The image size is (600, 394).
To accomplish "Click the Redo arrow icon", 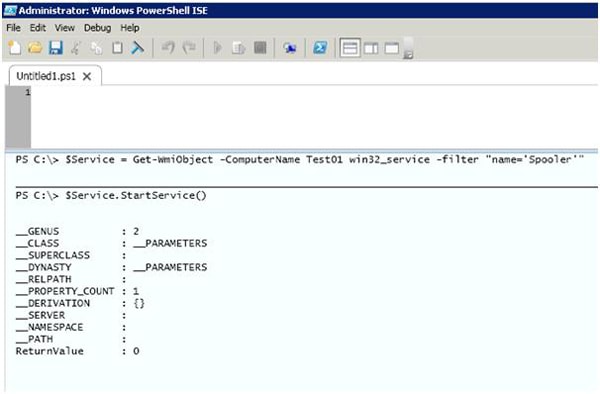I will pos(189,48).
